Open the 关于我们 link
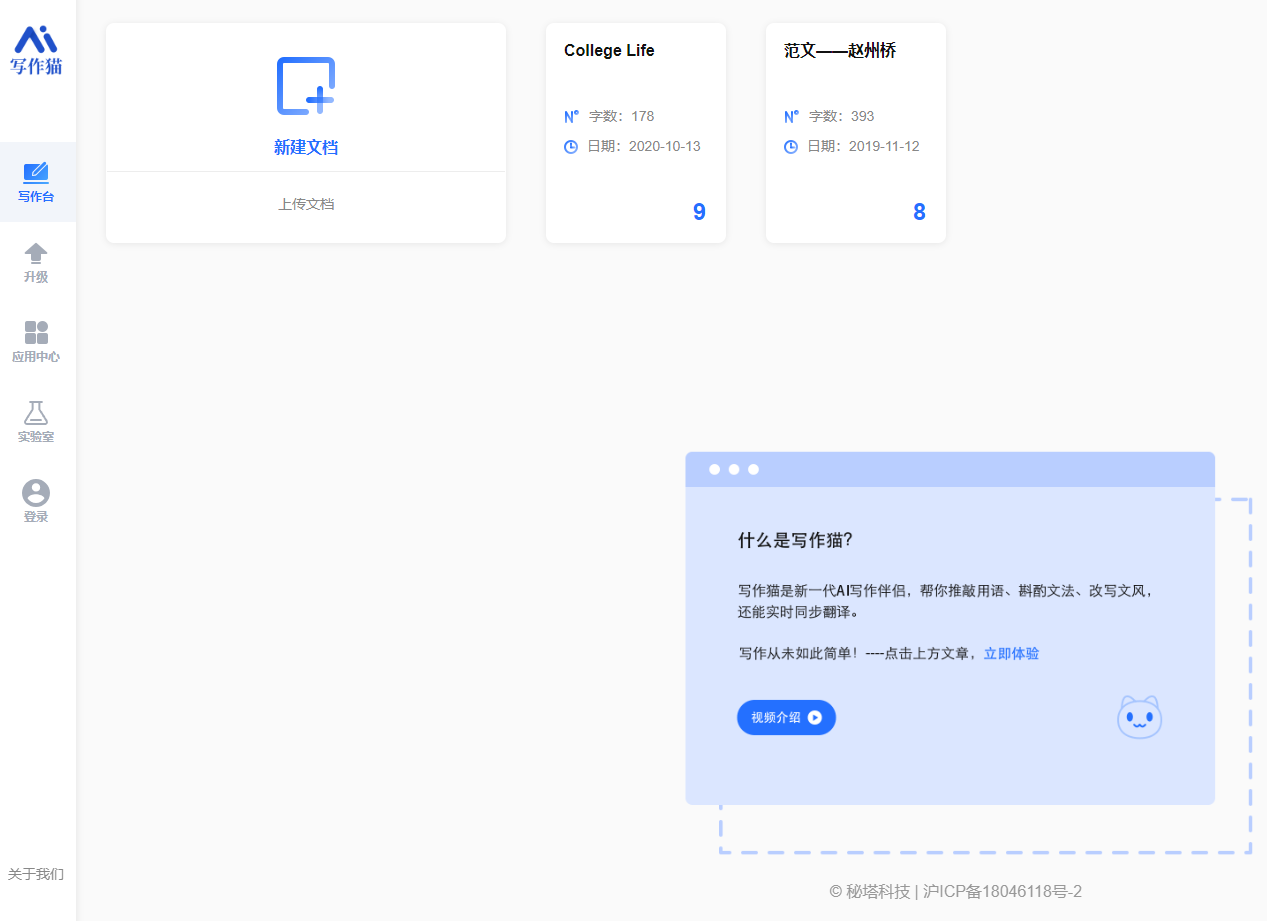This screenshot has width=1267, height=921. 36,874
